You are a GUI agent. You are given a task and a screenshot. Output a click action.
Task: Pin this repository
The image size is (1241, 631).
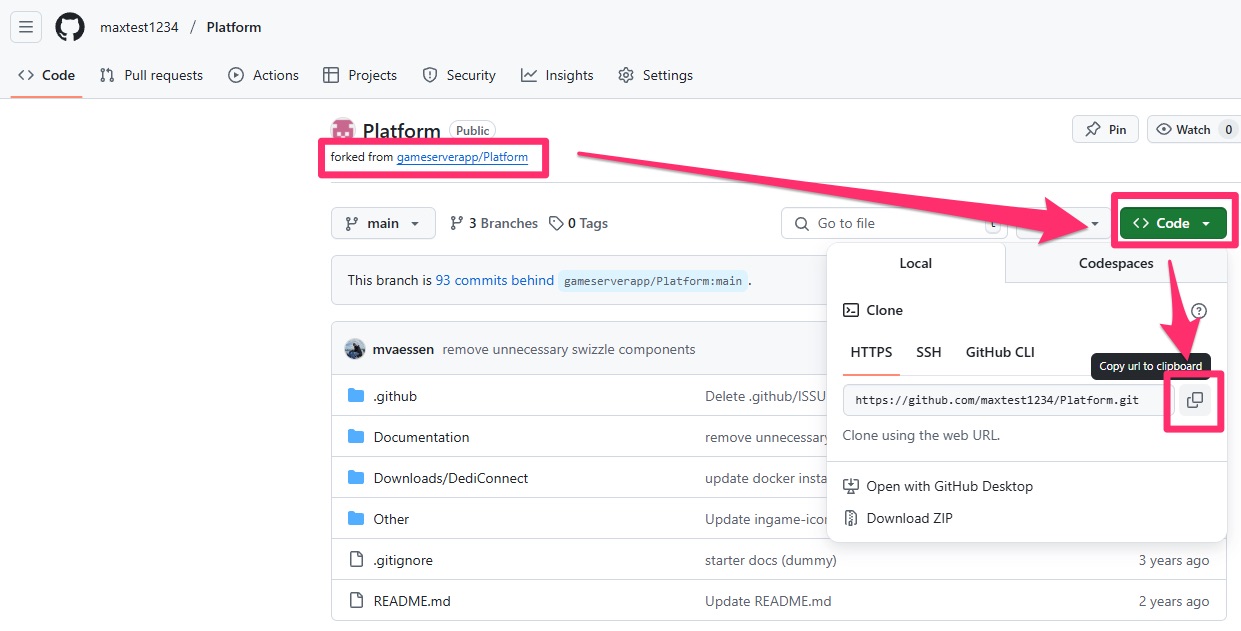(x=1105, y=129)
